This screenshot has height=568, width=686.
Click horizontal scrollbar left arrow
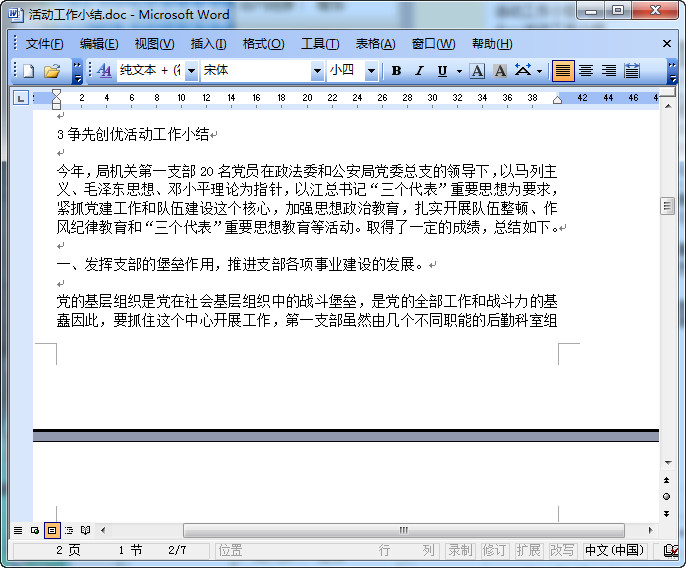click(103, 530)
